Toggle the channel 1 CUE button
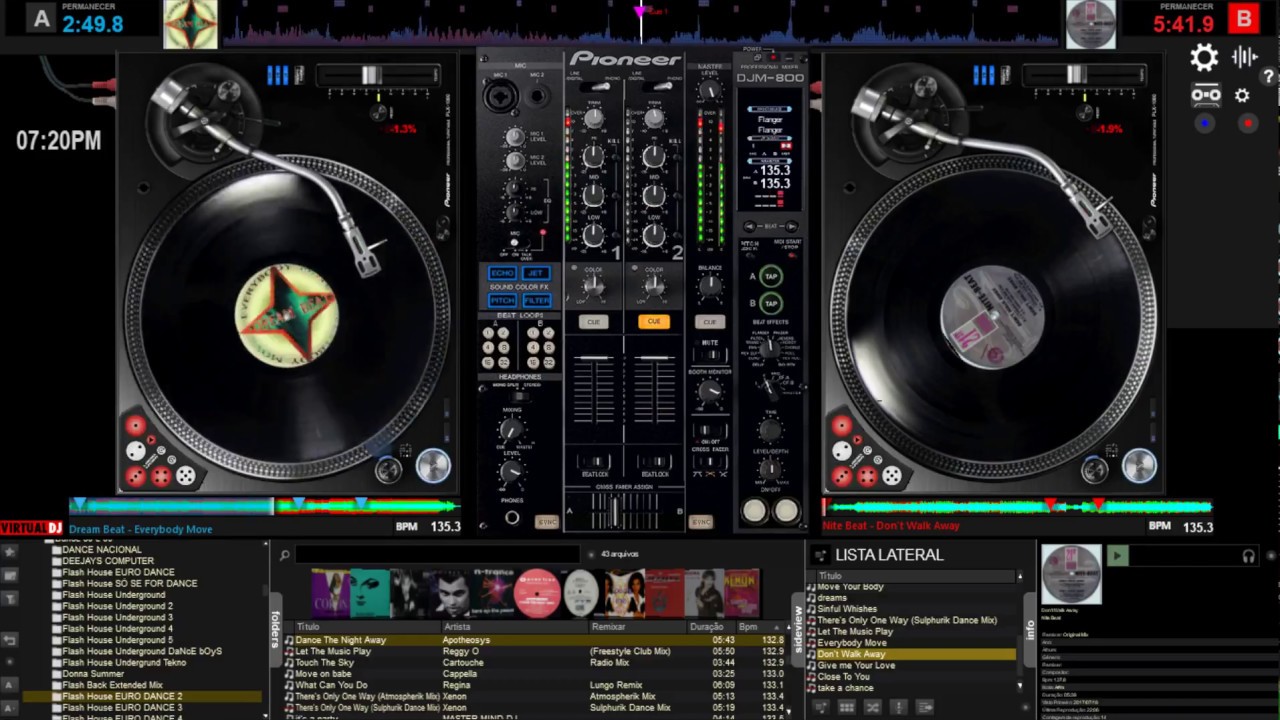Image resolution: width=1280 pixels, height=720 pixels. [x=593, y=322]
